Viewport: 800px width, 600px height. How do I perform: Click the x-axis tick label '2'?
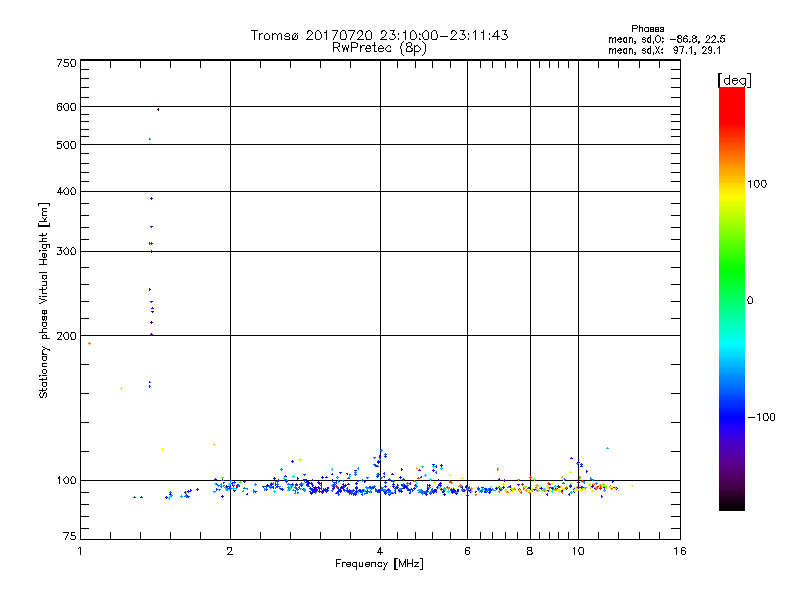(230, 551)
